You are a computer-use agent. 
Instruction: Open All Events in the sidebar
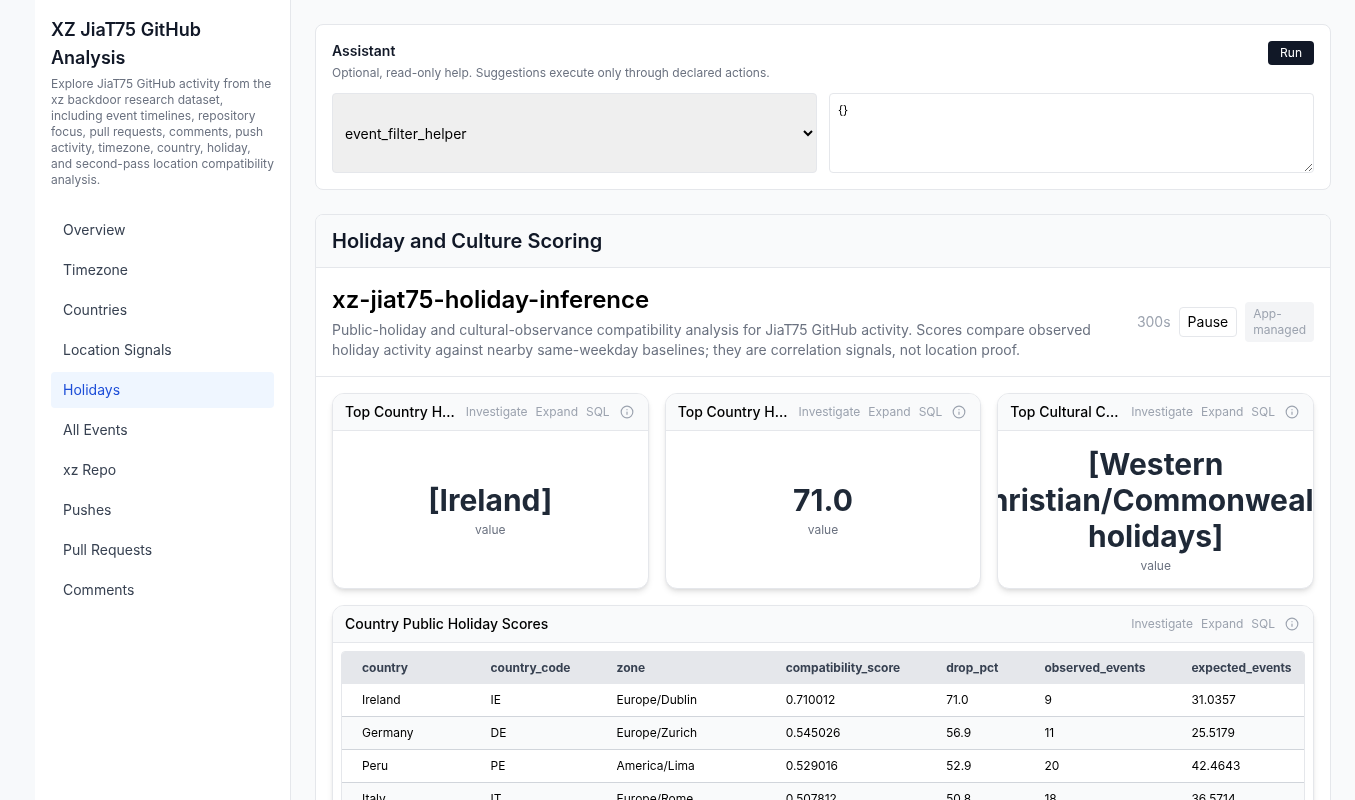[x=162, y=430]
